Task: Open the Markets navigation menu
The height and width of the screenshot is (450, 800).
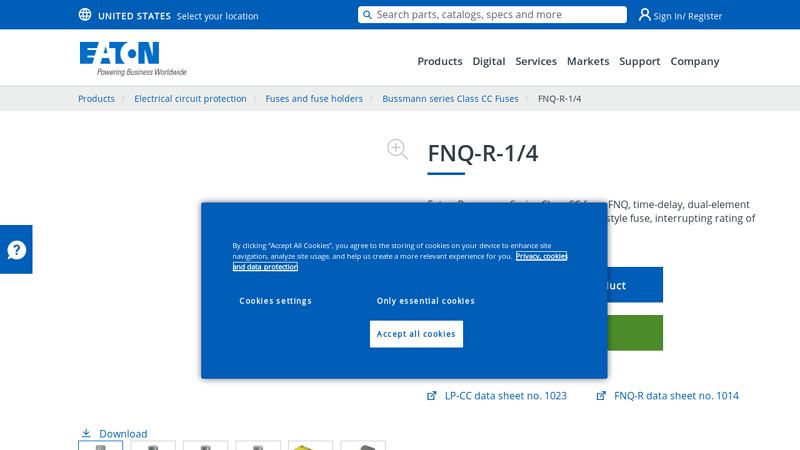Action: [x=588, y=61]
